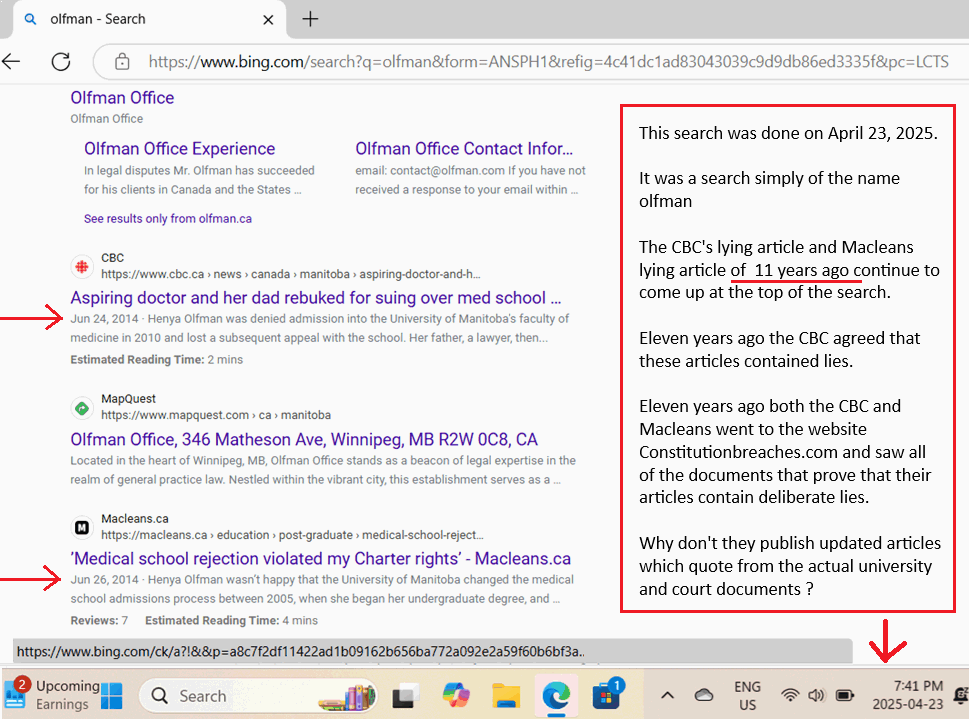Click the browser back arrow
Viewport: 969px width, 719px height.
pos(12,61)
